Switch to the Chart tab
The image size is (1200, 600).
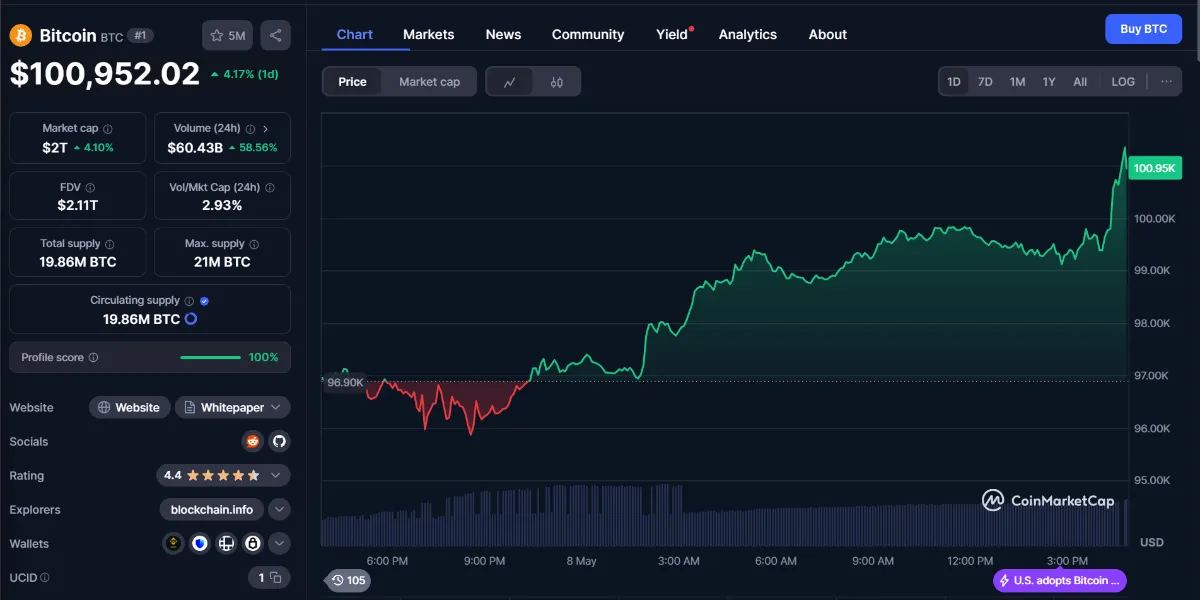355,34
